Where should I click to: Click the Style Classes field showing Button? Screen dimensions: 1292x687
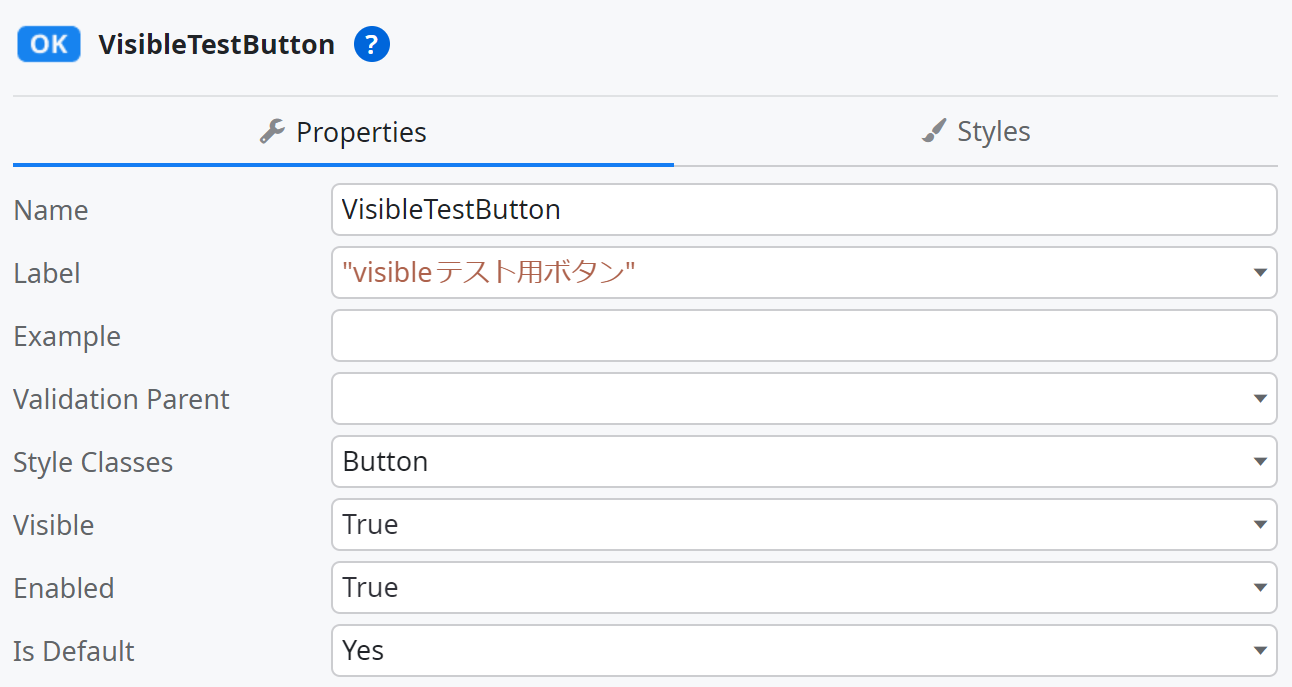790,462
